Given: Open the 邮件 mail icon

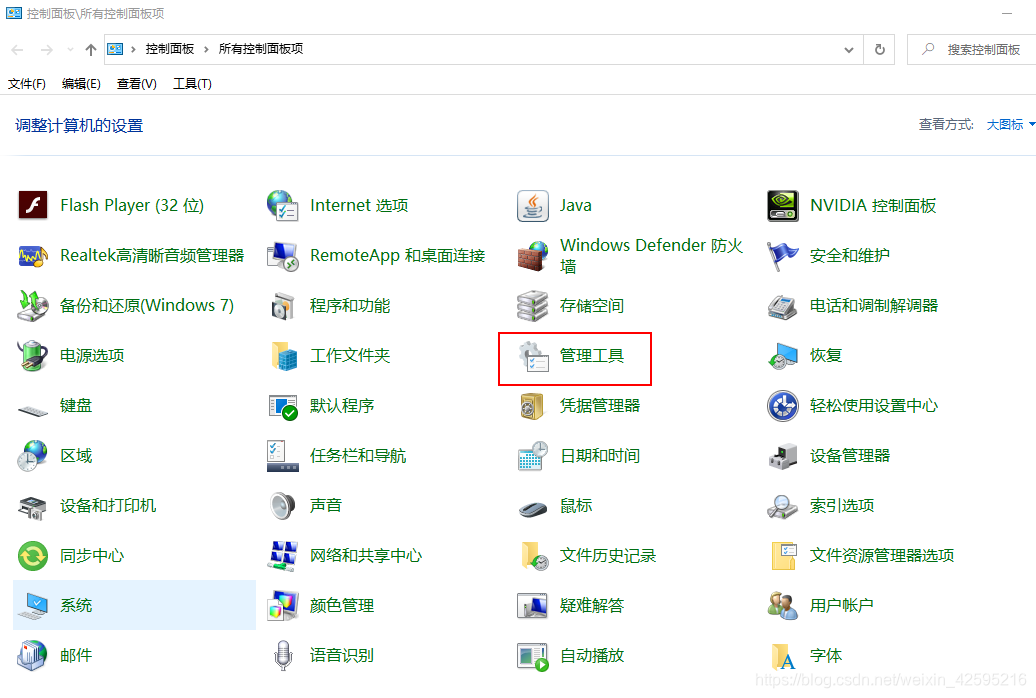Looking at the screenshot, I should [x=33, y=656].
